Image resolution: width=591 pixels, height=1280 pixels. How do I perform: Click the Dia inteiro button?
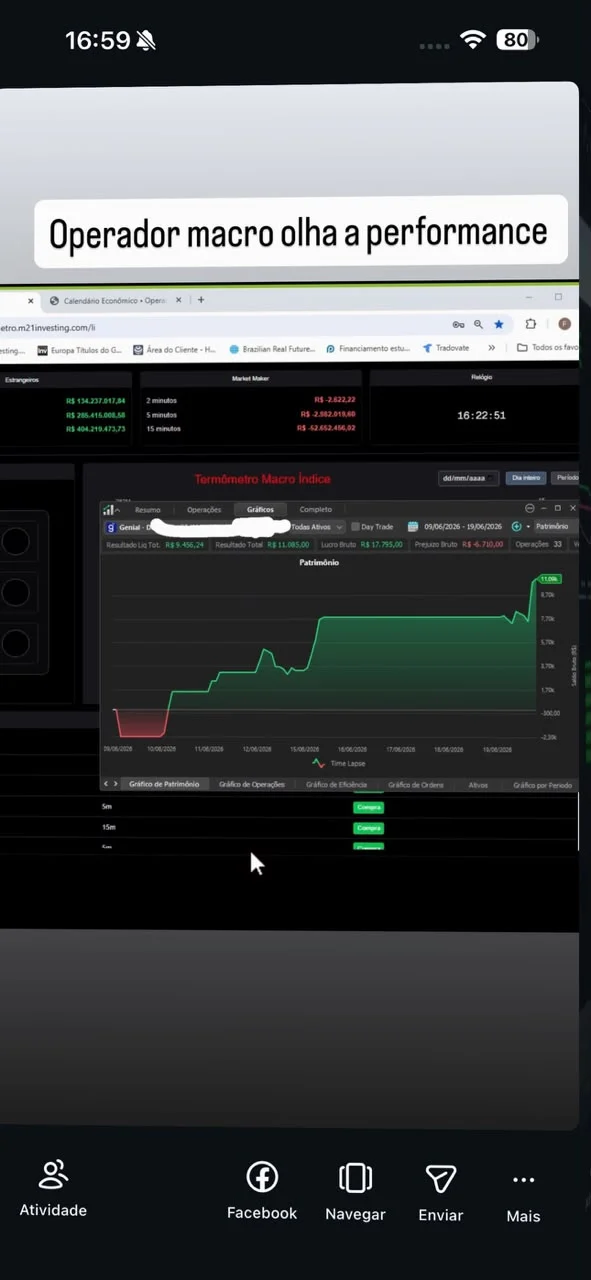point(525,478)
